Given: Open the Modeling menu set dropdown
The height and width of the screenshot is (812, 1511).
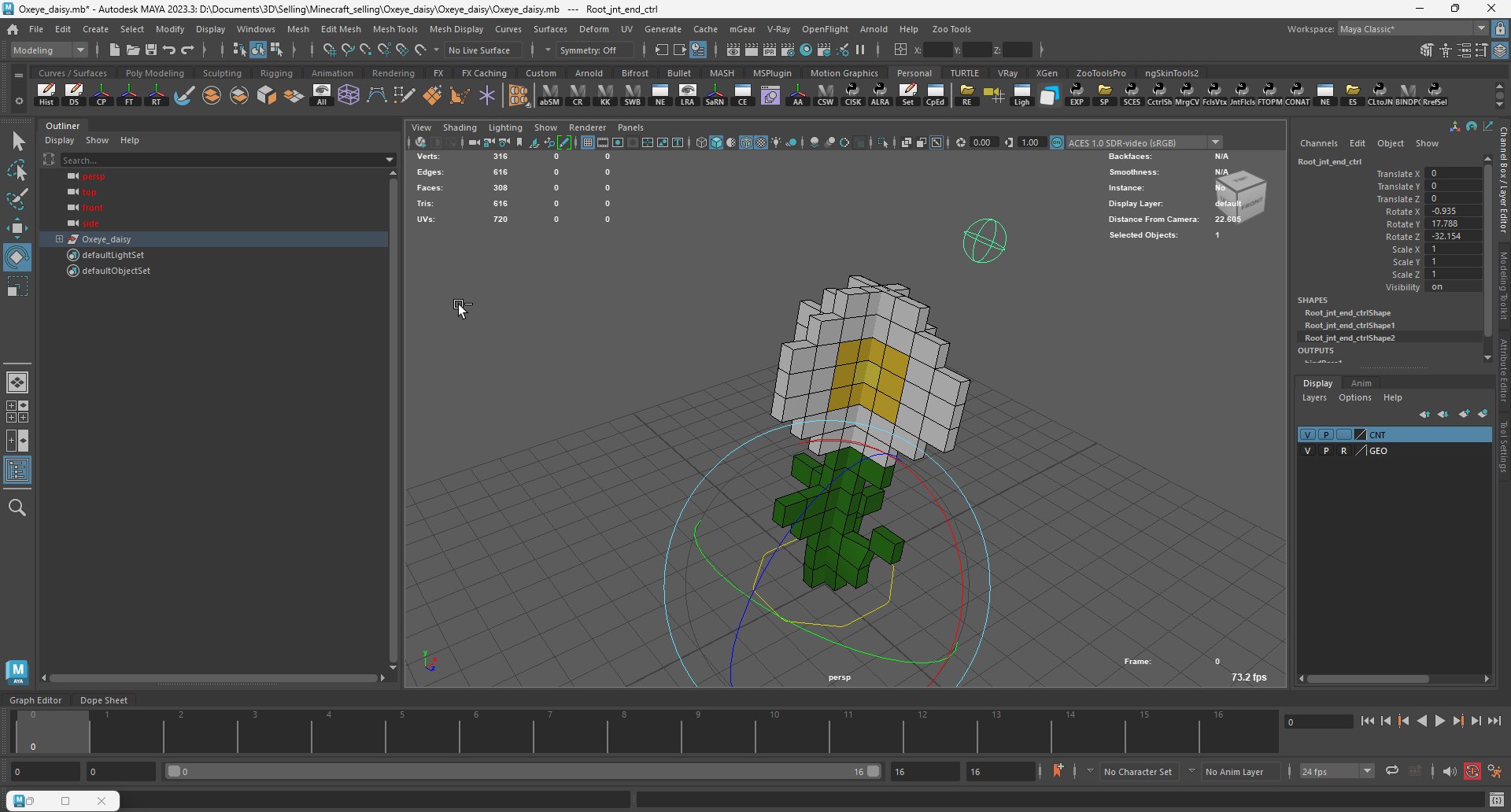Looking at the screenshot, I should tap(49, 50).
